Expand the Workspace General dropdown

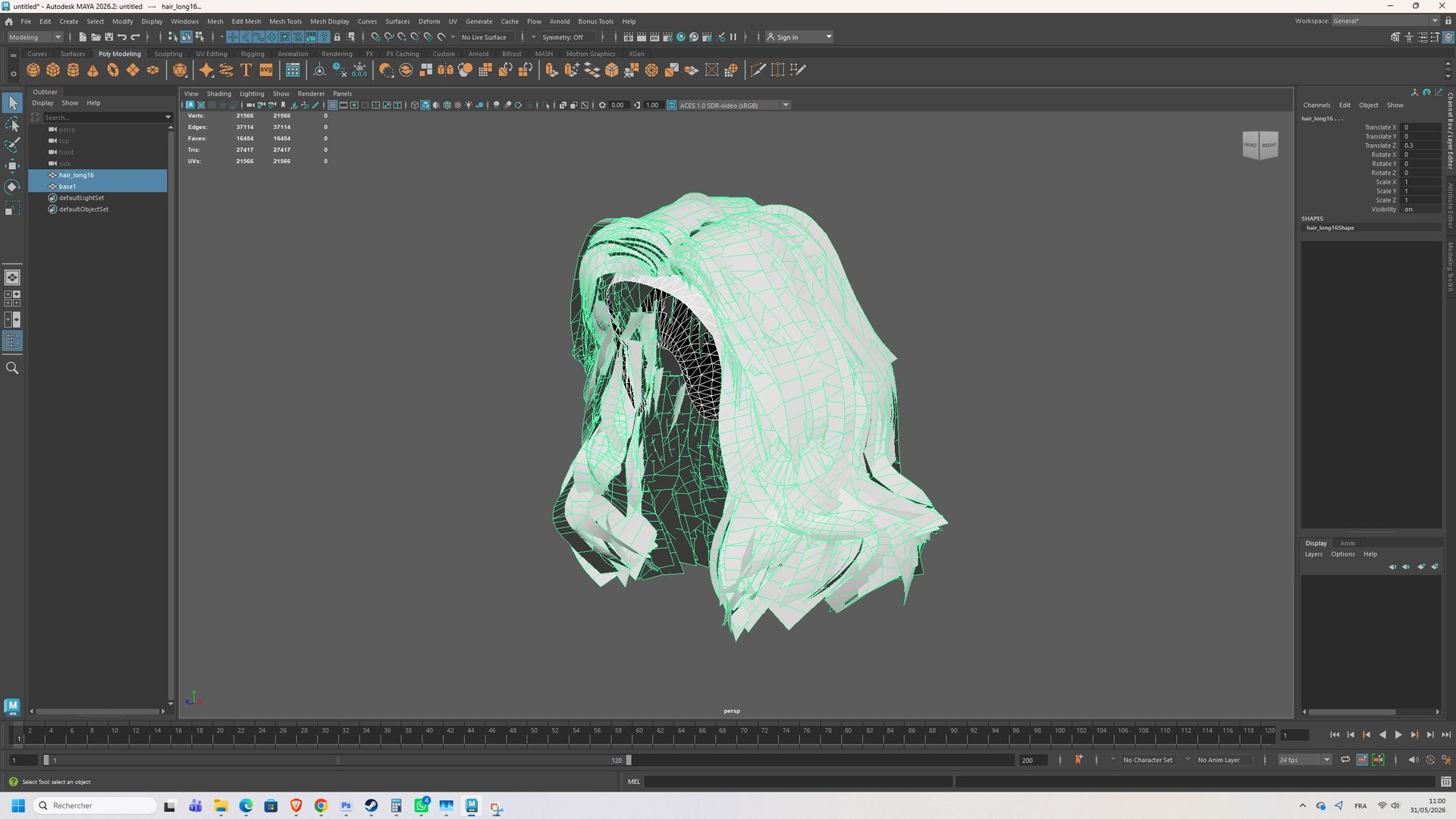click(x=1385, y=21)
